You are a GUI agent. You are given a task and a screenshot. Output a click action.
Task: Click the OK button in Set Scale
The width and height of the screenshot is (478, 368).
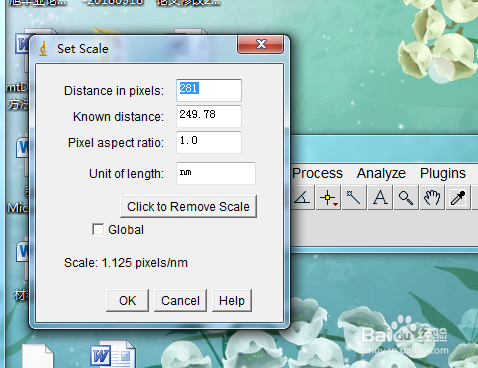[127, 301]
